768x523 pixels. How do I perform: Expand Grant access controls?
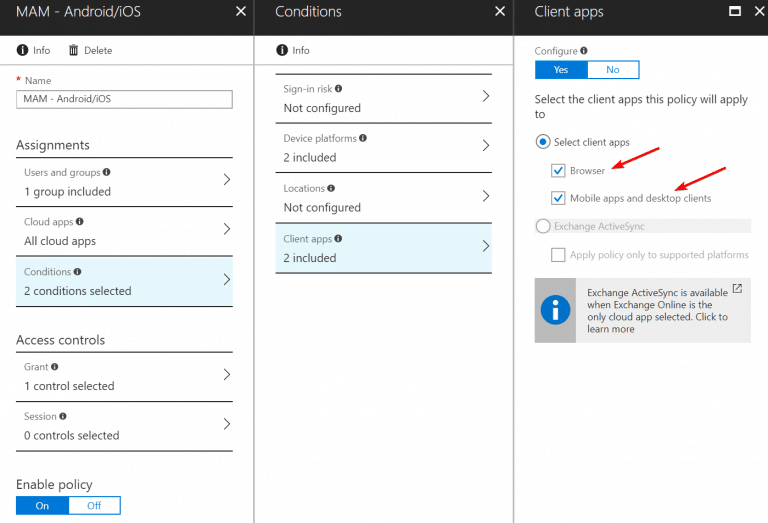click(x=124, y=376)
